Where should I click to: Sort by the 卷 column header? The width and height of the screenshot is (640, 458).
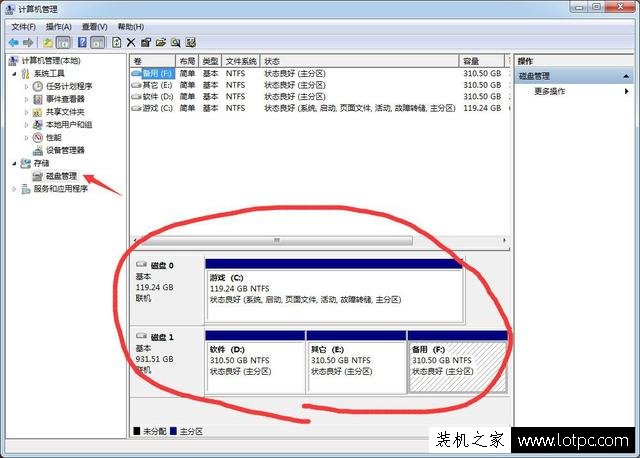click(153, 61)
